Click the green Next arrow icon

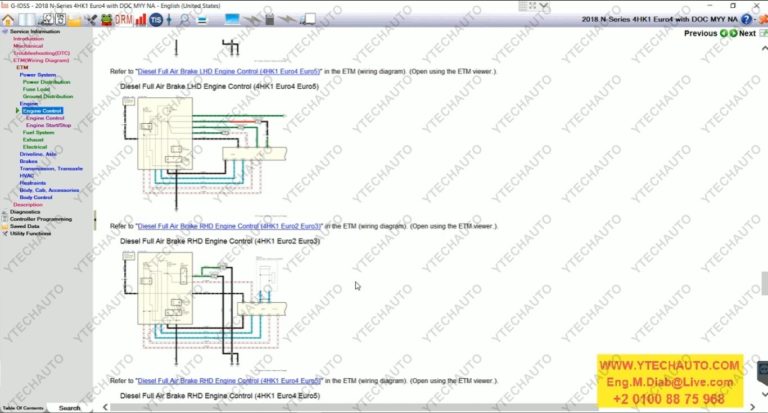click(733, 33)
